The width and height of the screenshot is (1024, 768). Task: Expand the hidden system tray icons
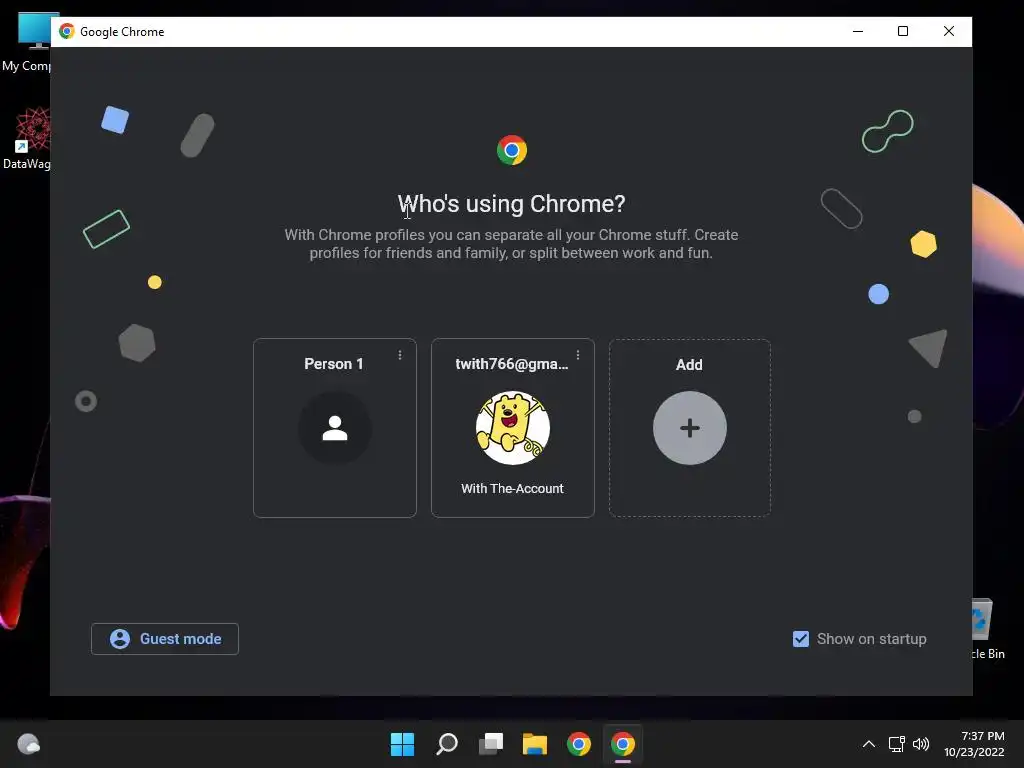(869, 744)
